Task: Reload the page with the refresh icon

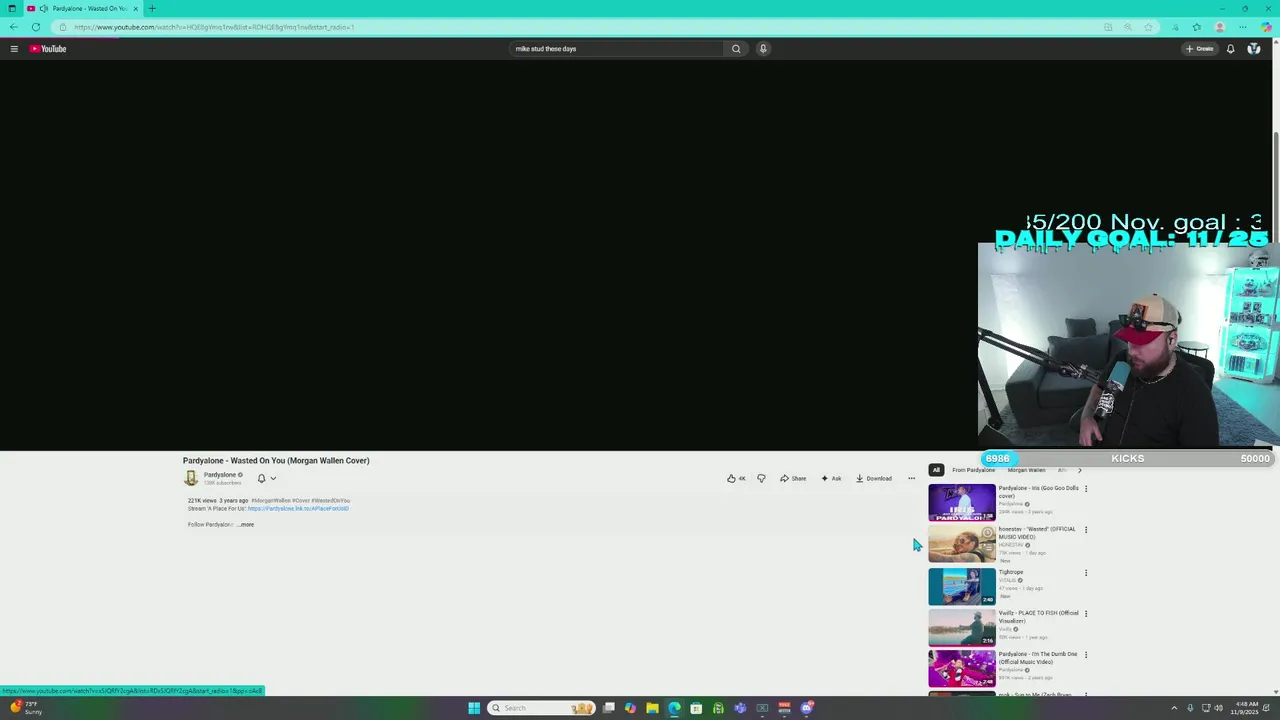Action: [x=36, y=27]
